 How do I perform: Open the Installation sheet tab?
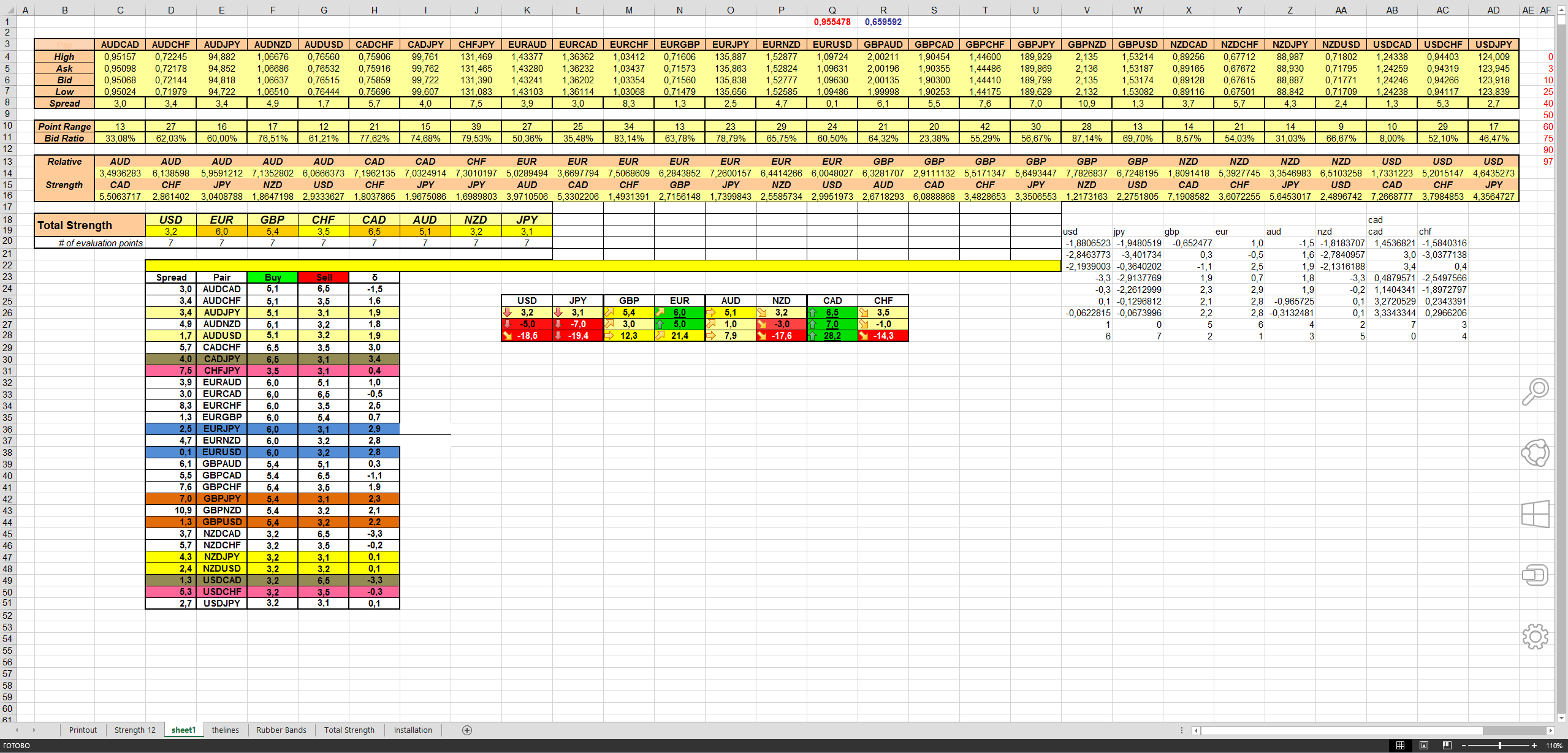pyautogui.click(x=413, y=730)
